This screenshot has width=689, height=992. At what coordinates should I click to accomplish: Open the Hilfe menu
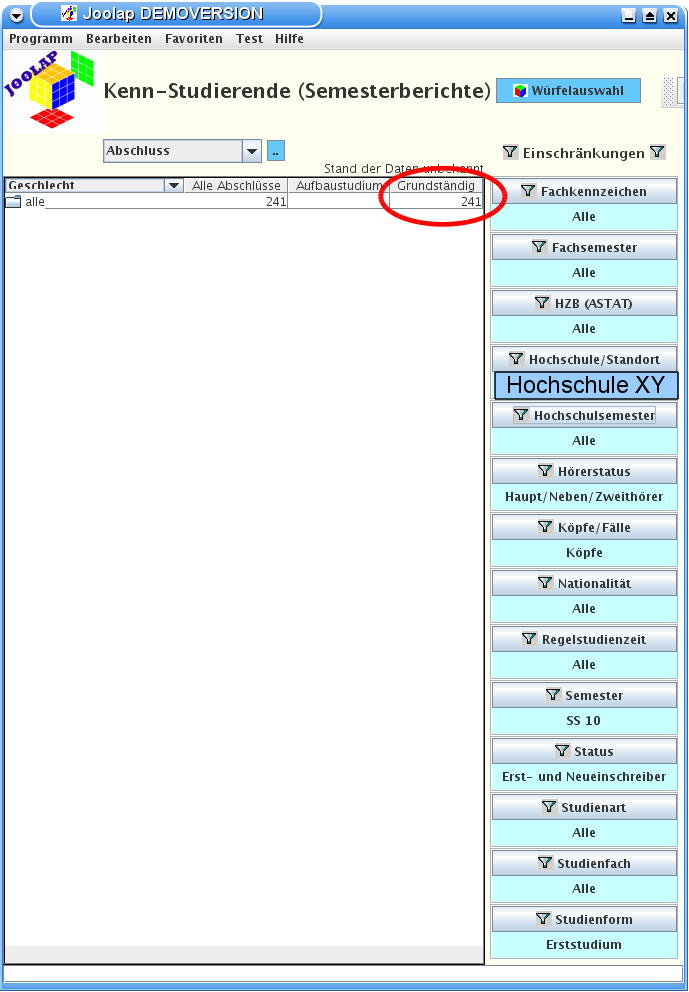point(289,39)
